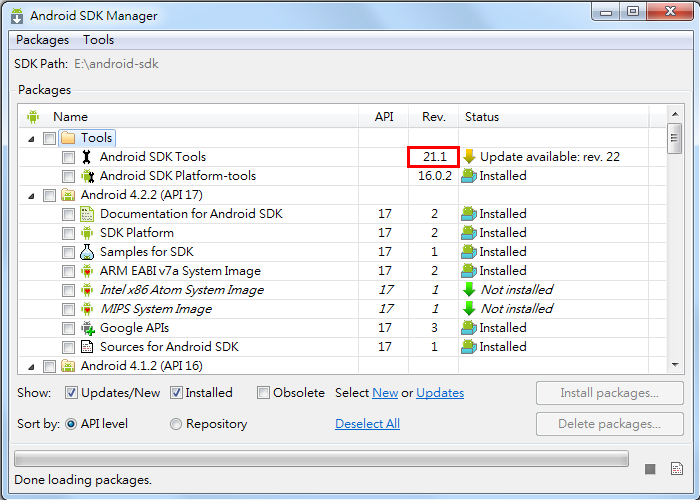Image resolution: width=700 pixels, height=500 pixels.
Task: Click the SDK Platform android icon
Action: (x=87, y=233)
